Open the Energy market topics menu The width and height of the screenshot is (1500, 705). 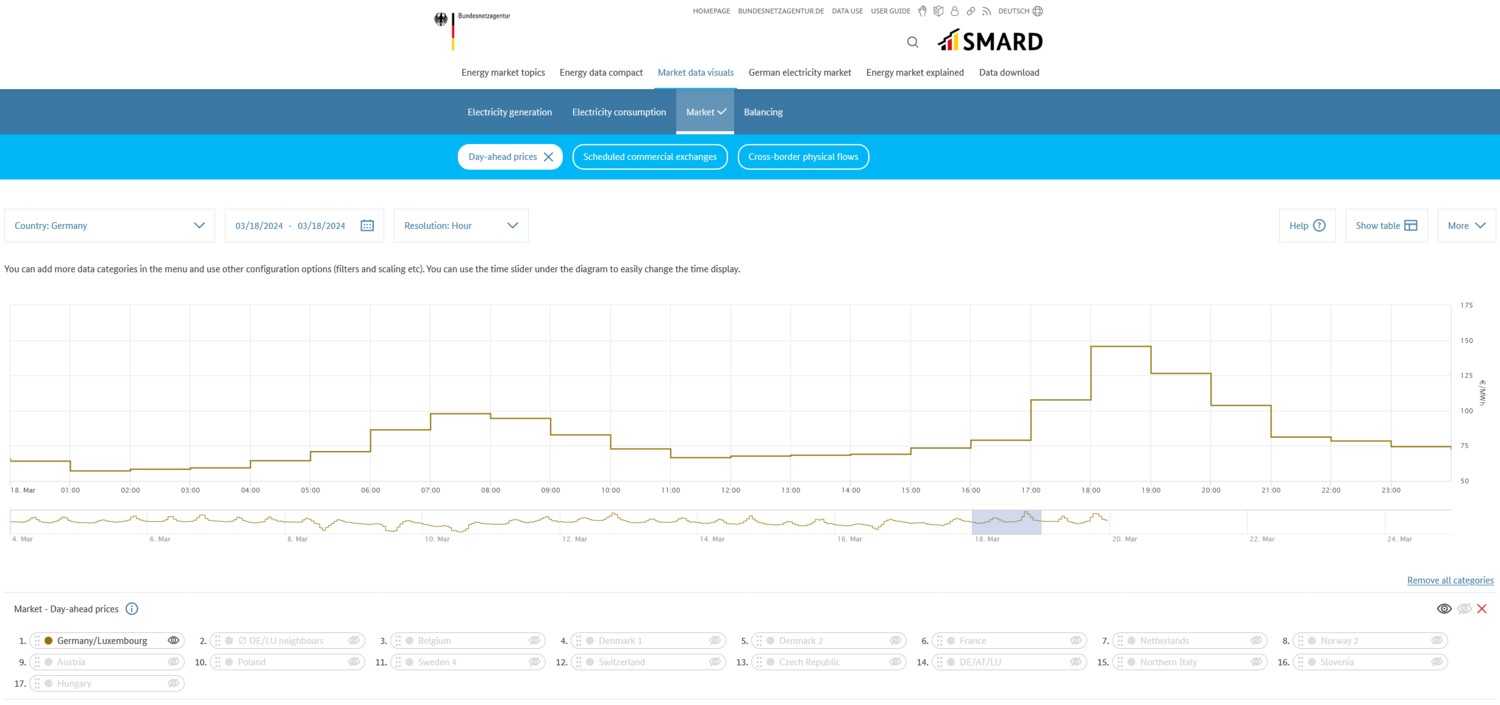[503, 73]
